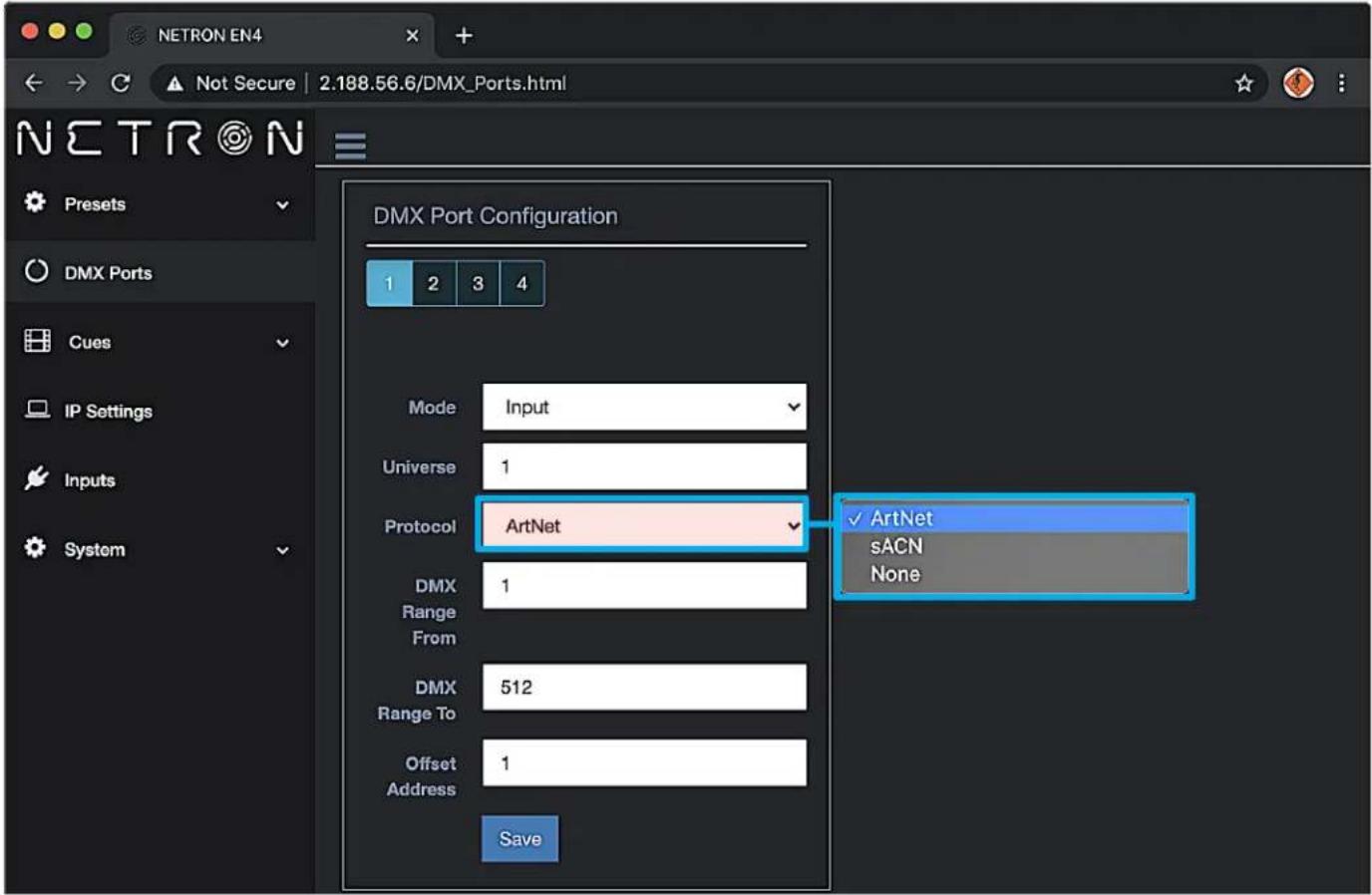This screenshot has width=1372, height=895.
Task: Click the DMX Ports circle icon
Action: 36,271
